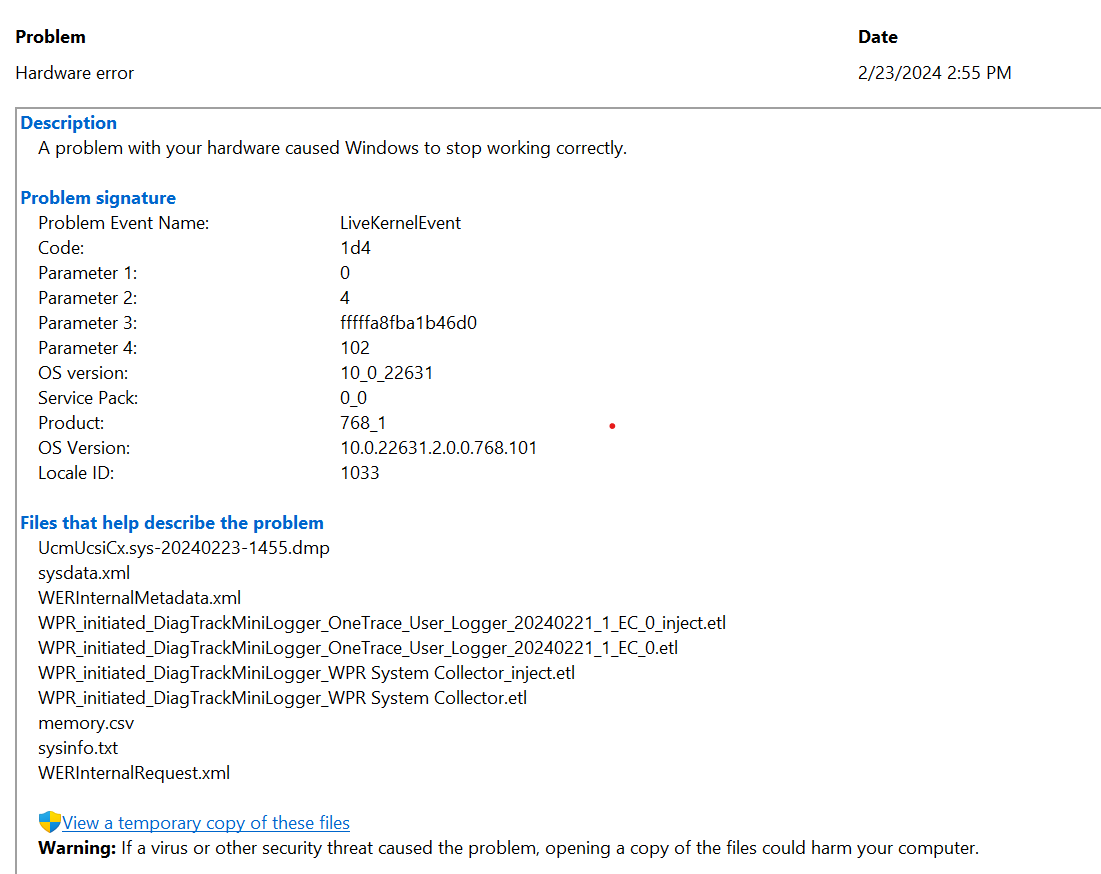Viewport: 1101px width, 874px height.
Task: Select the Parameter 3 value fffffa8fba1b46d0
Action: pos(409,323)
